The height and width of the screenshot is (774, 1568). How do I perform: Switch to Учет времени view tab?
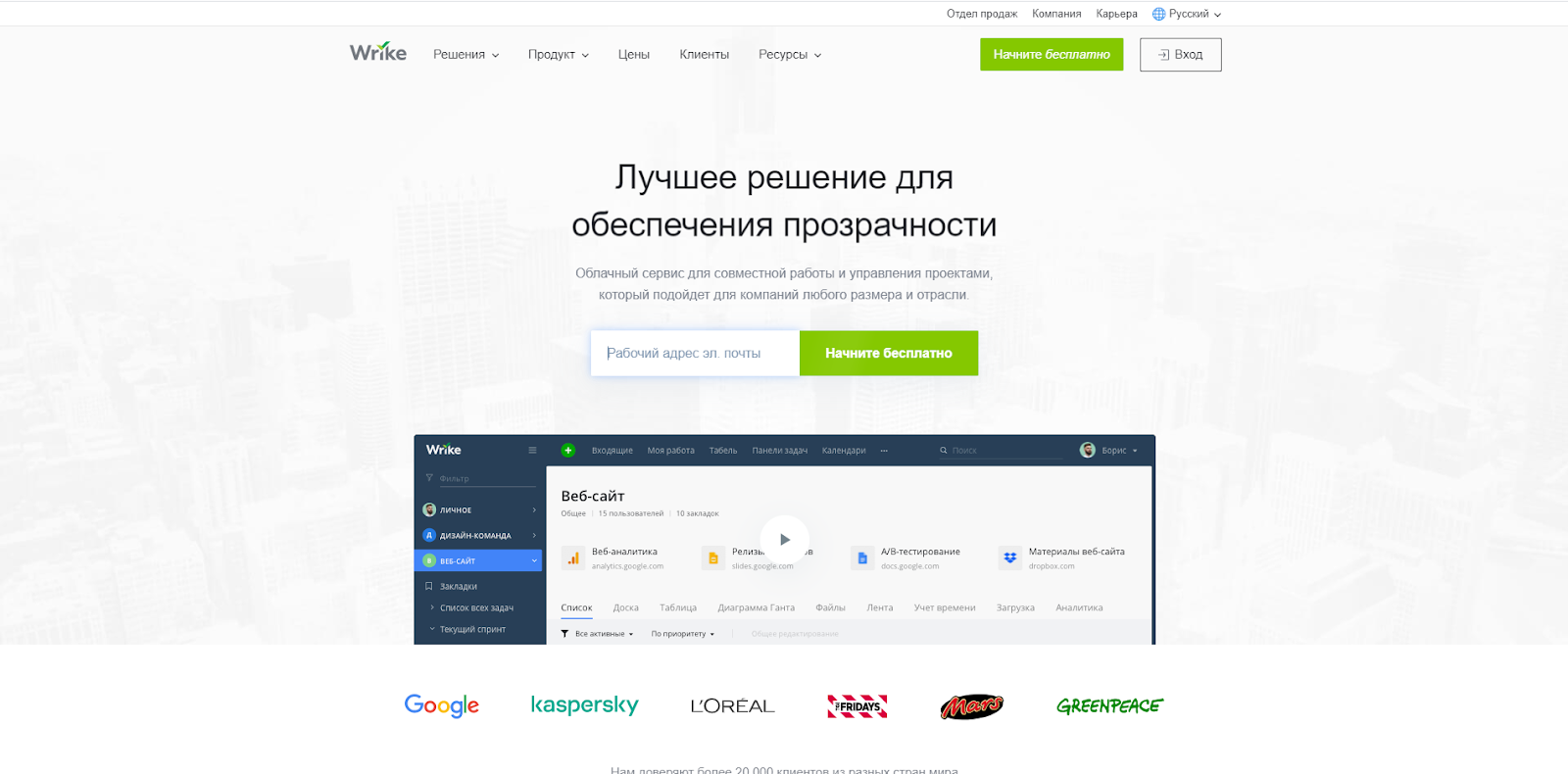click(945, 608)
